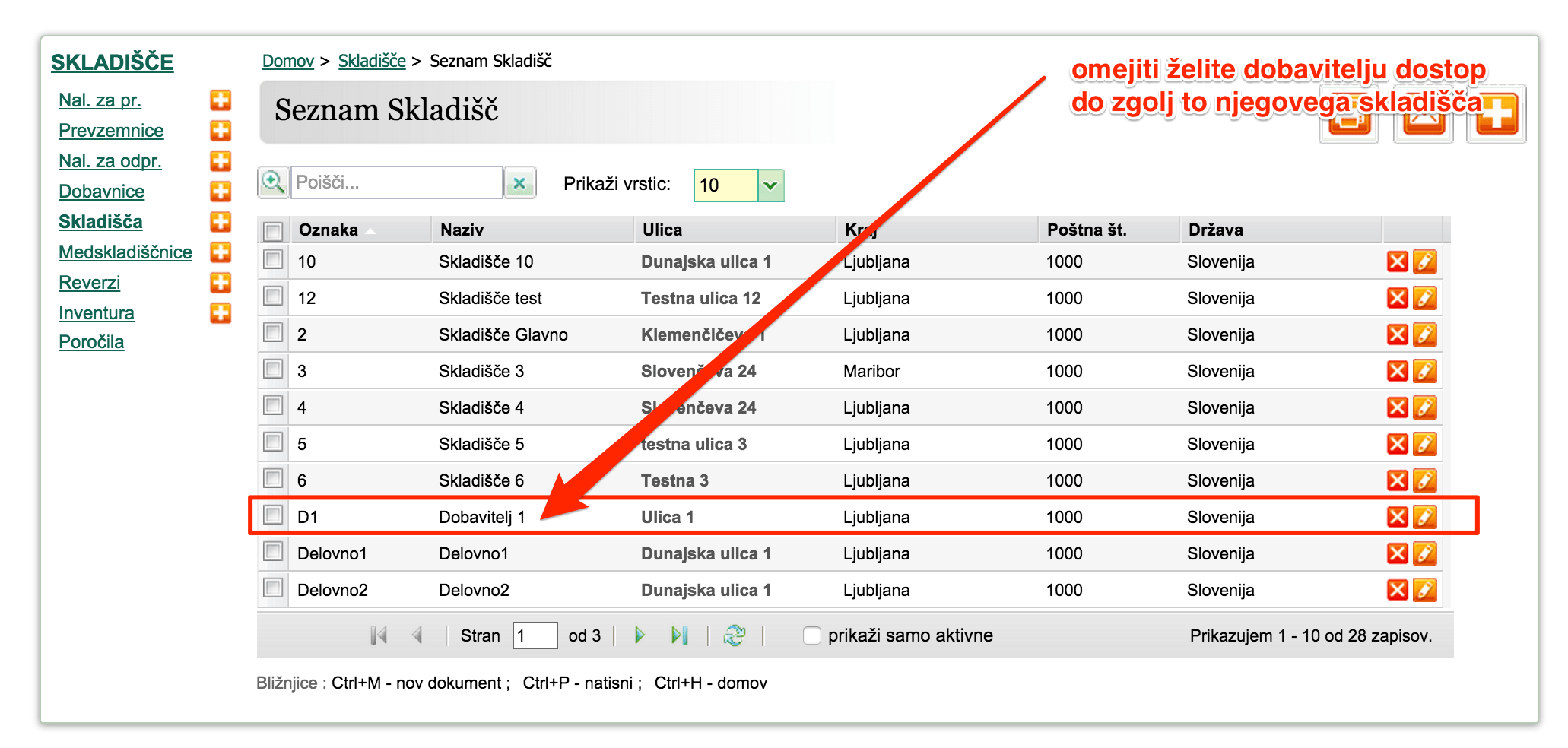The width and height of the screenshot is (1568, 748).
Task: Click into the Poišči search field
Action: pyautogui.click(x=396, y=182)
